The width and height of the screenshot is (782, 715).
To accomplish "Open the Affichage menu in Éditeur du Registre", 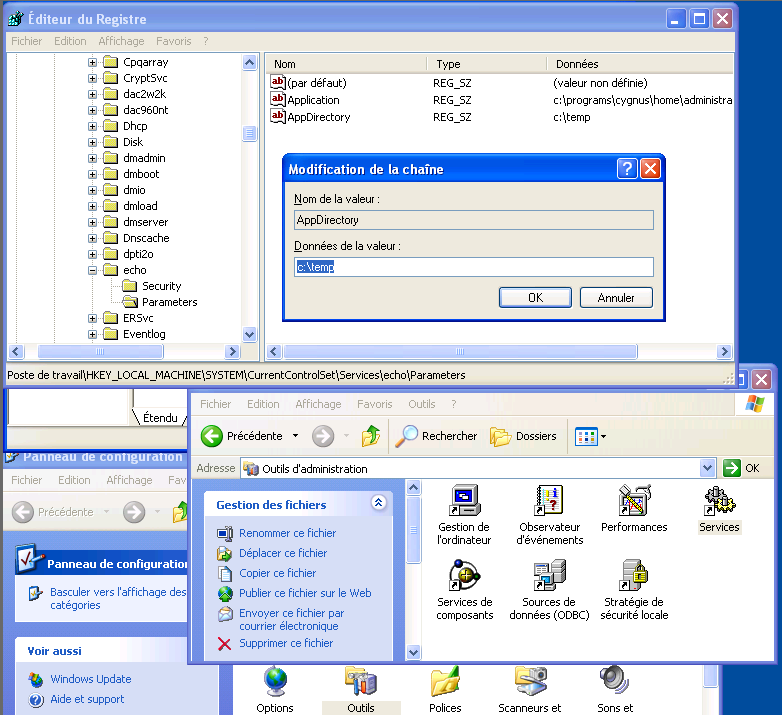I will pyautogui.click(x=121, y=41).
